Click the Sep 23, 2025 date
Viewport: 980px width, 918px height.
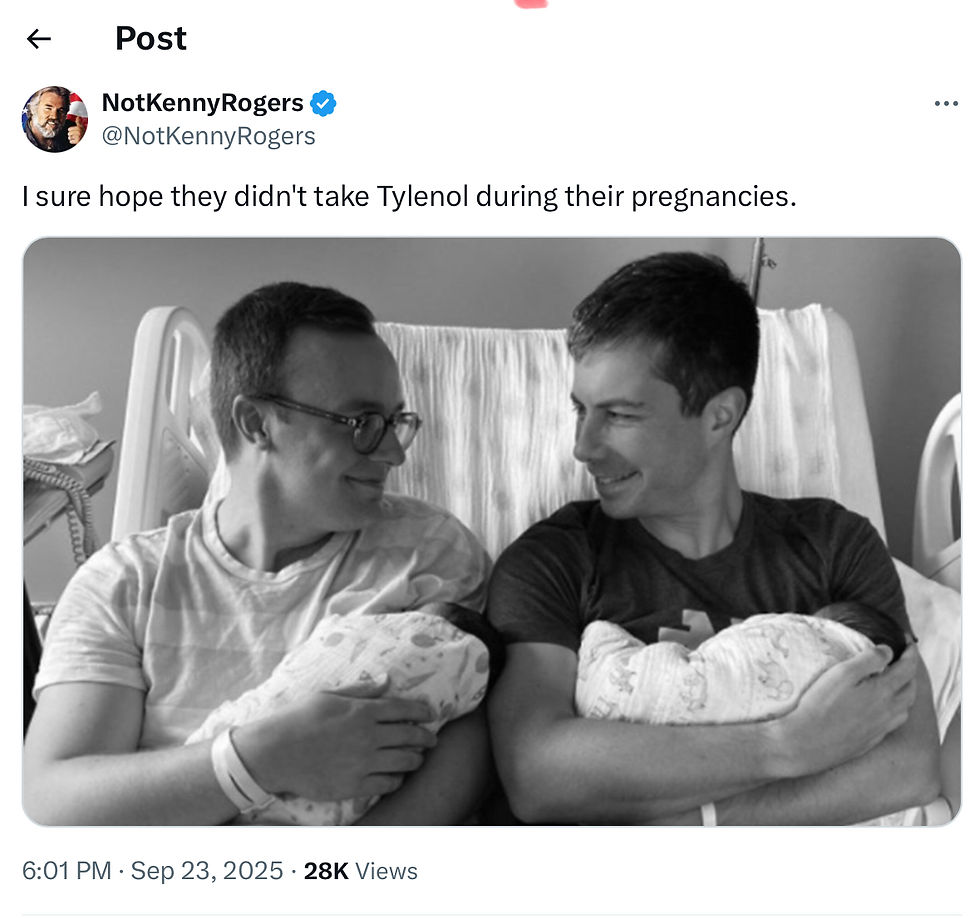205,871
